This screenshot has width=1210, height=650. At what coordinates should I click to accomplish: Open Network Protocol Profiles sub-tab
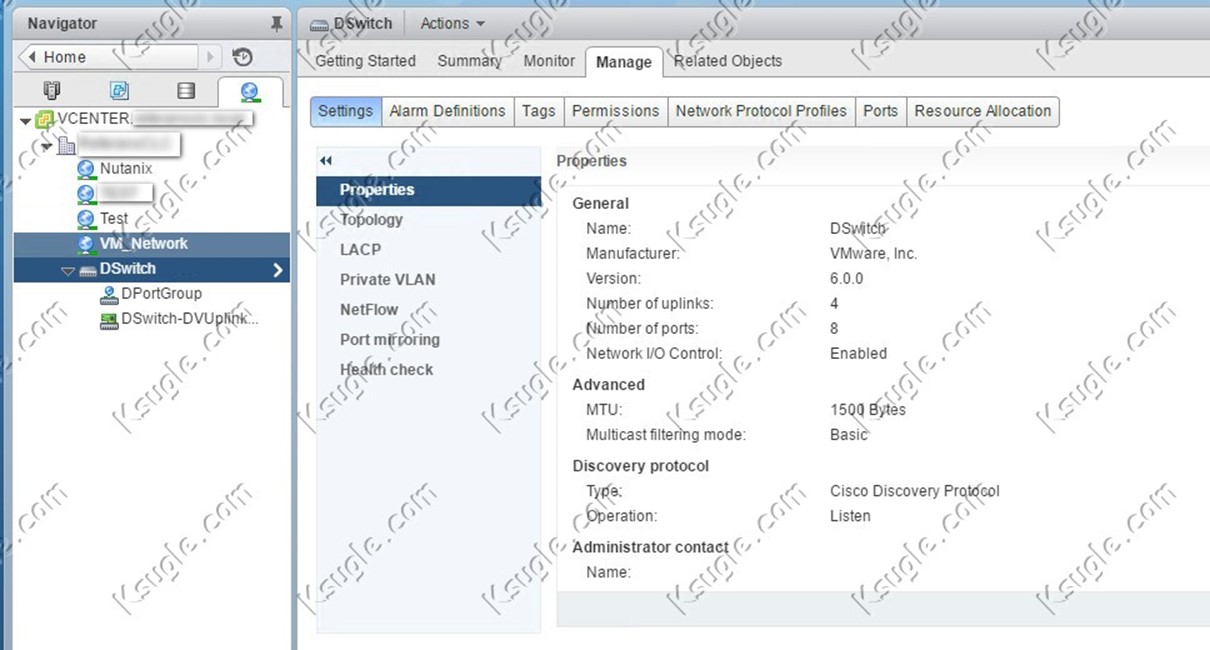(761, 111)
